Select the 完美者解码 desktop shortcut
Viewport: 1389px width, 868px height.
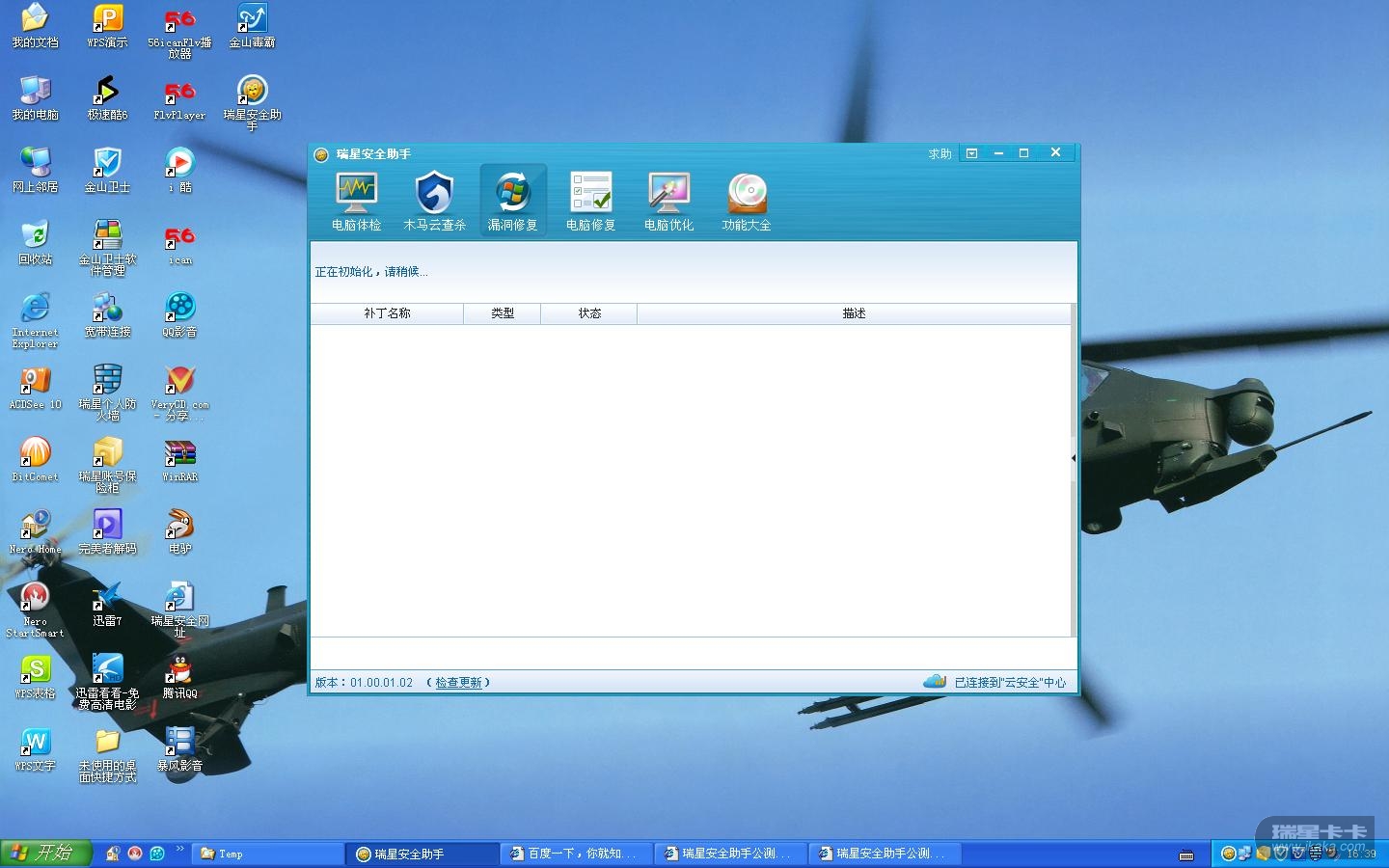(x=107, y=532)
